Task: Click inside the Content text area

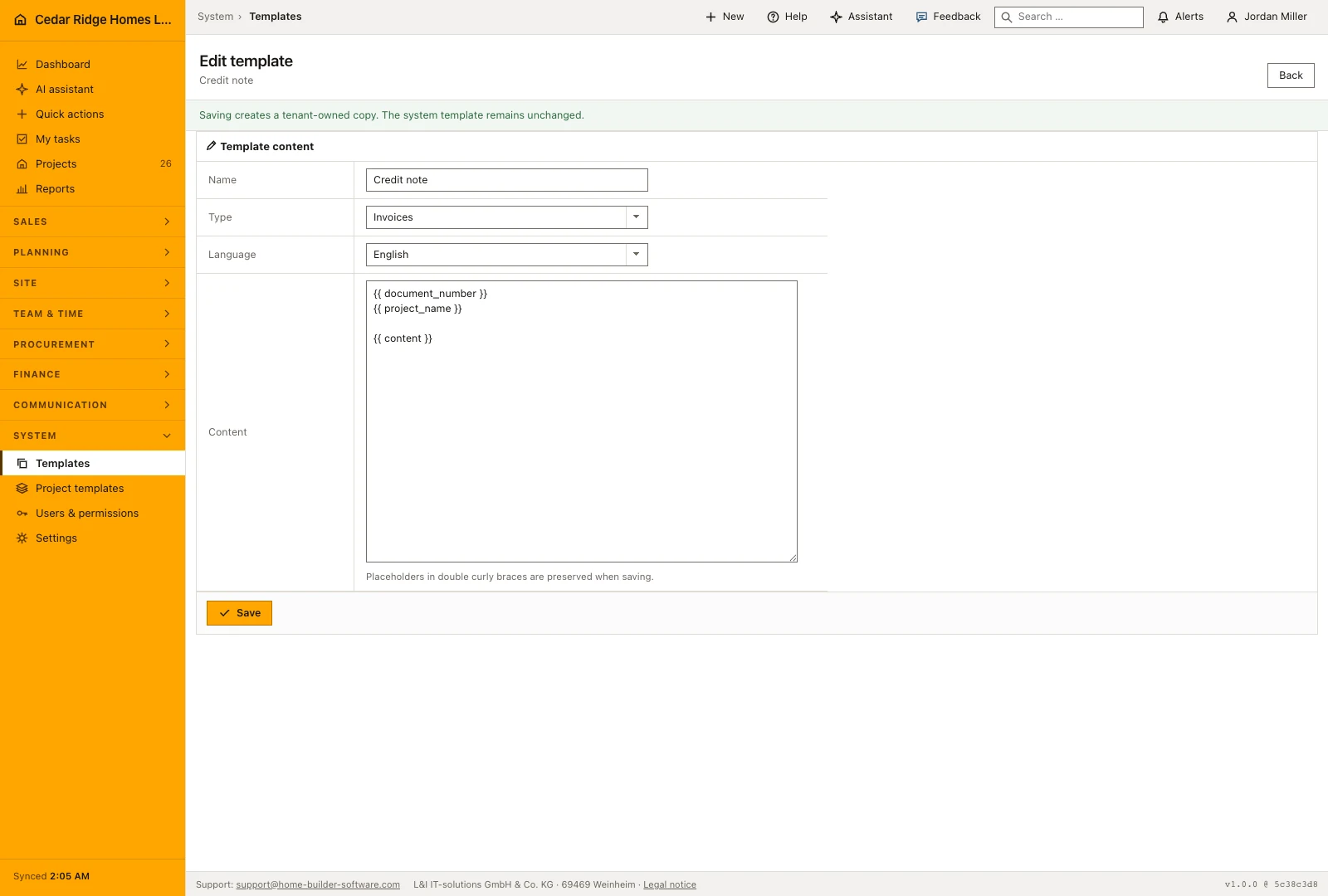Action: pos(581,421)
